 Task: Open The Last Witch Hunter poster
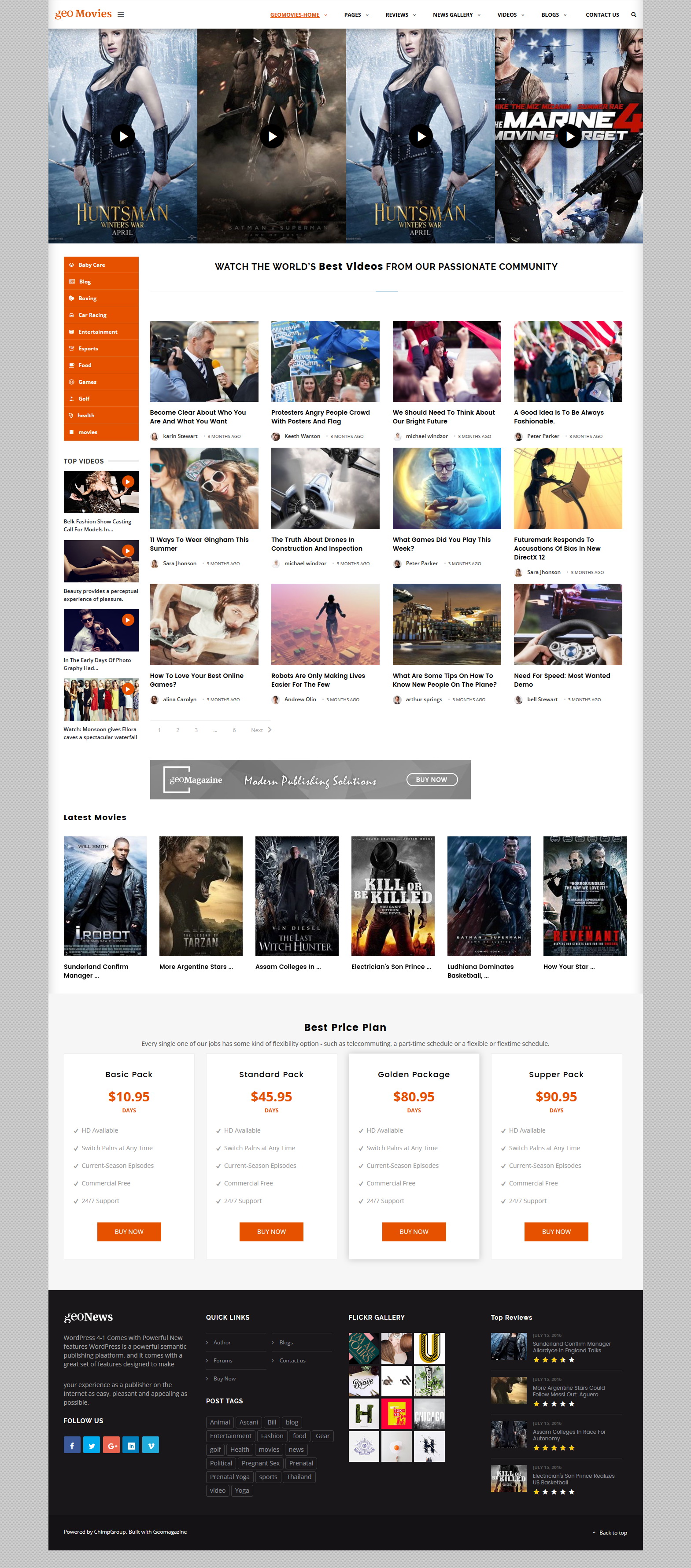(x=297, y=896)
